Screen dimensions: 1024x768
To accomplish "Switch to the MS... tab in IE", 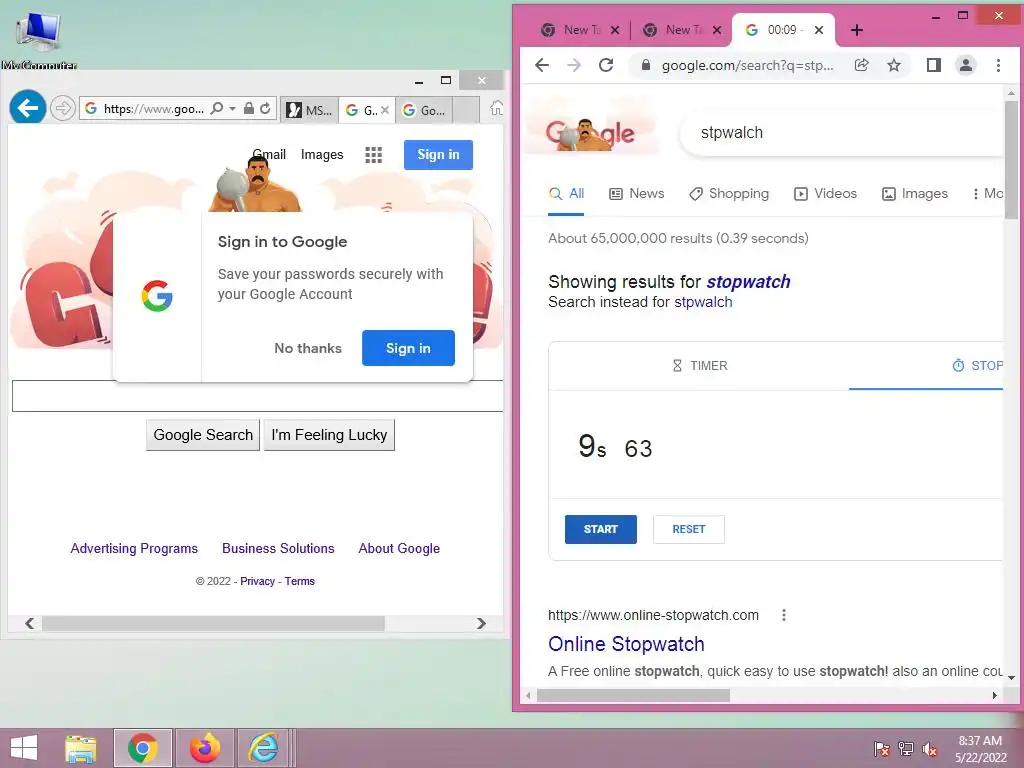I will (310, 110).
